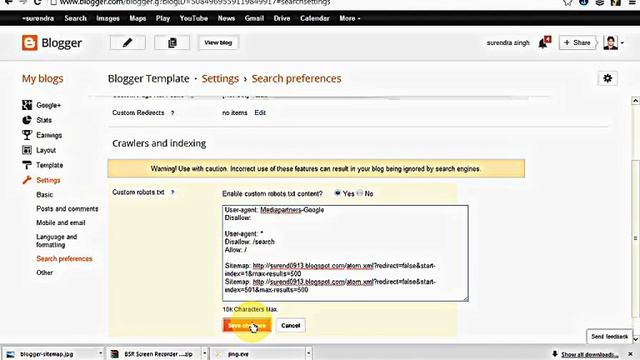Click the Layout sidebar icon

(27, 150)
